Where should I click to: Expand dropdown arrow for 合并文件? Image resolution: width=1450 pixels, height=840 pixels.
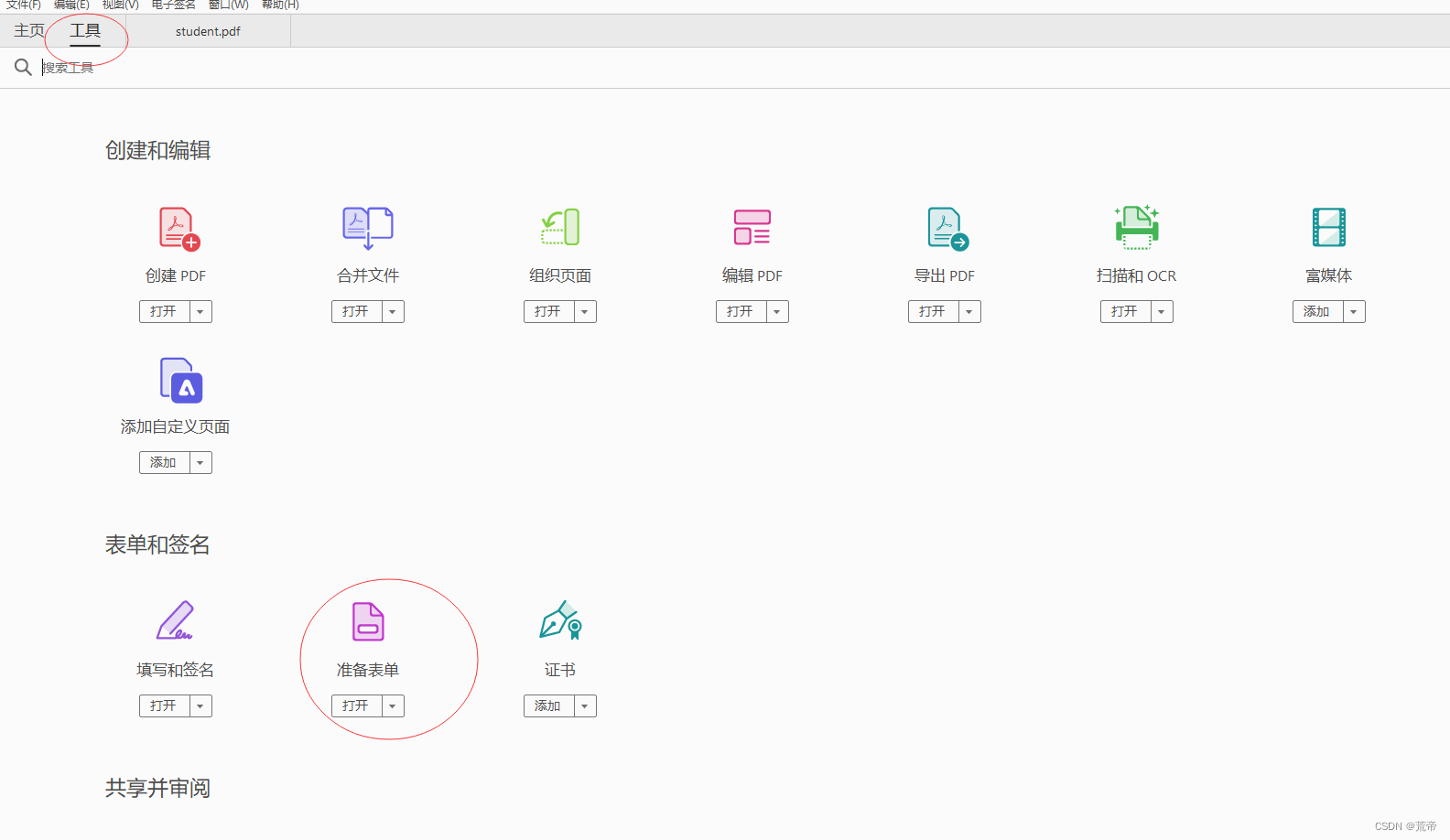(x=393, y=312)
